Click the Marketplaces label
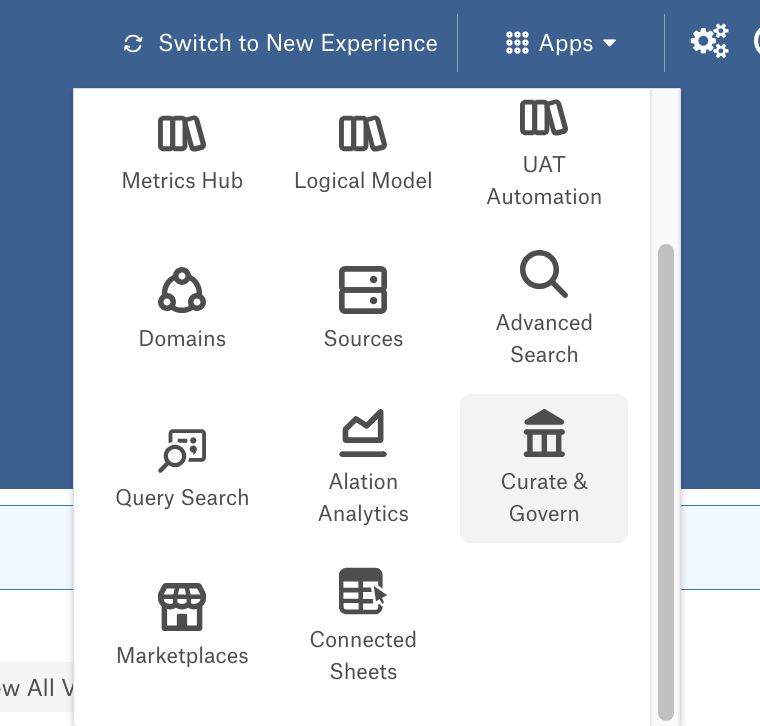760x726 pixels. [182, 656]
